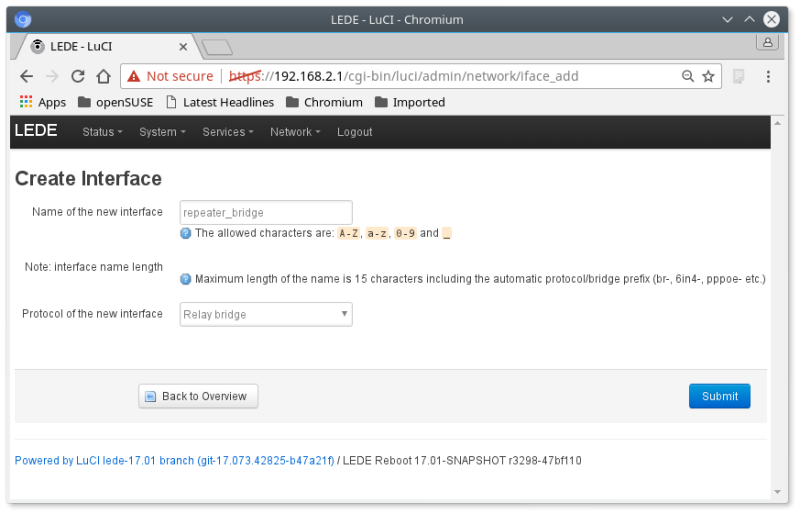Expand the Status menu
Image resolution: width=800 pixels, height=514 pixels.
[x=102, y=132]
